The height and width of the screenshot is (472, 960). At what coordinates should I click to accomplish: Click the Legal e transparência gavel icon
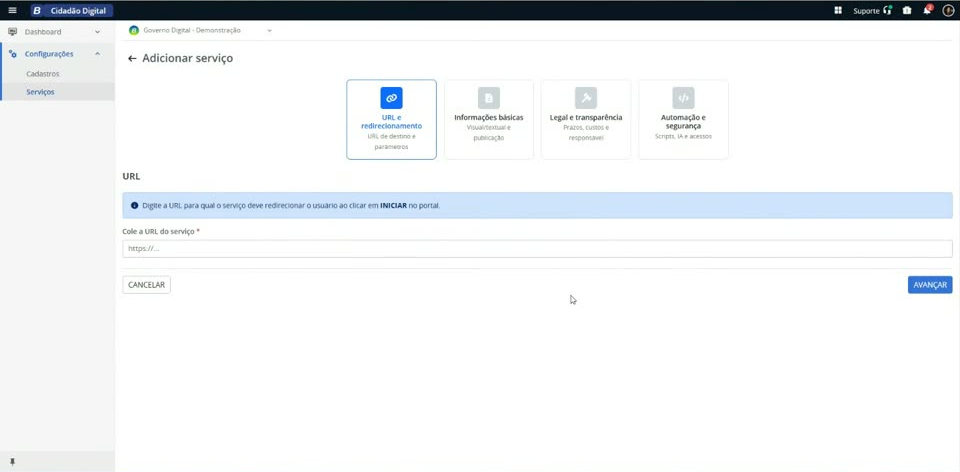pyautogui.click(x=586, y=98)
